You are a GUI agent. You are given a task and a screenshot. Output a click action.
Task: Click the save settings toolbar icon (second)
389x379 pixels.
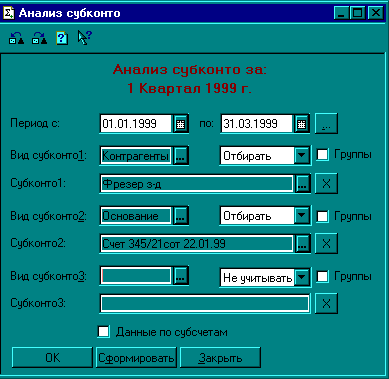[39, 38]
